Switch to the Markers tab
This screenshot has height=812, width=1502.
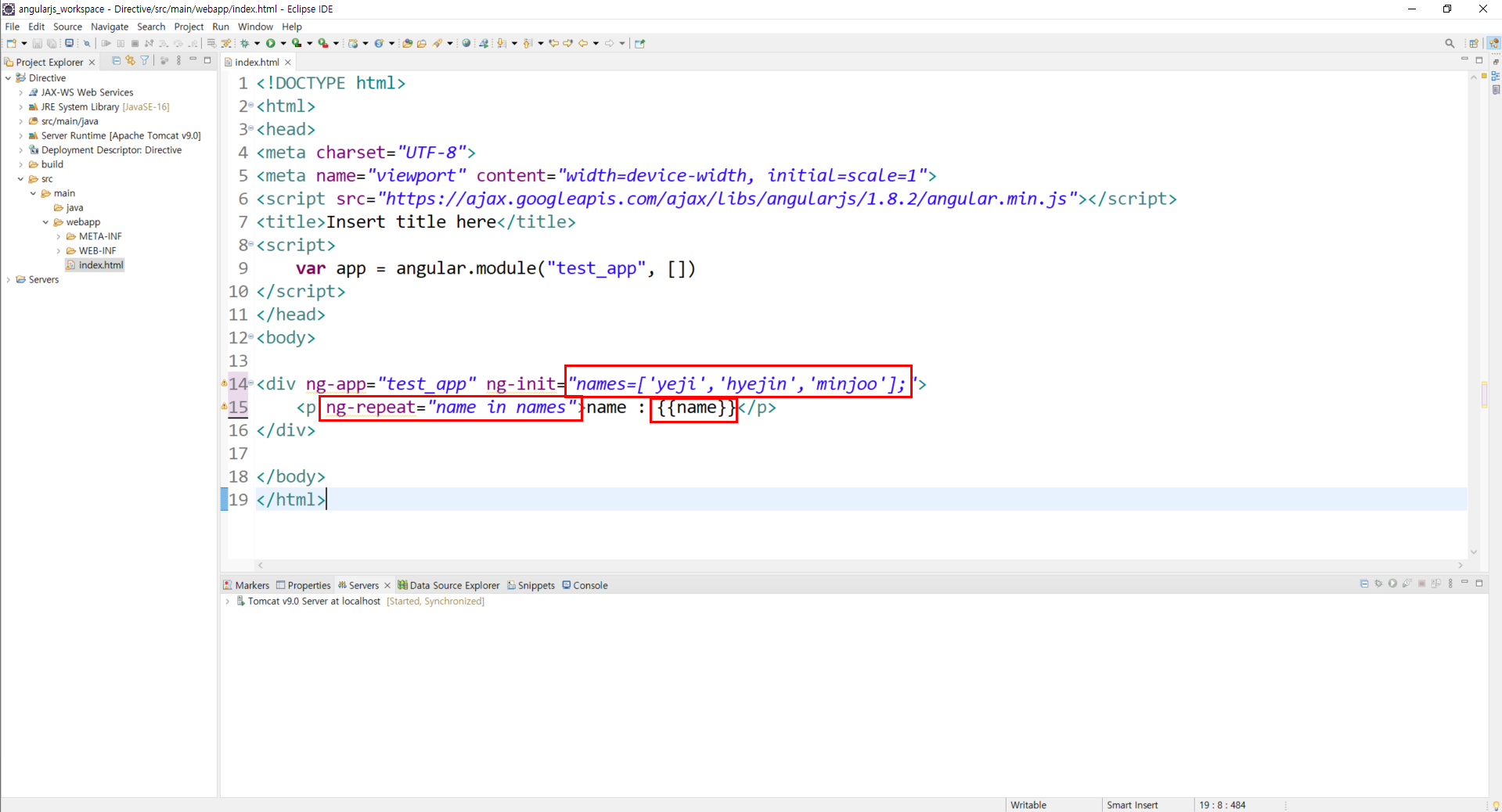coord(246,585)
